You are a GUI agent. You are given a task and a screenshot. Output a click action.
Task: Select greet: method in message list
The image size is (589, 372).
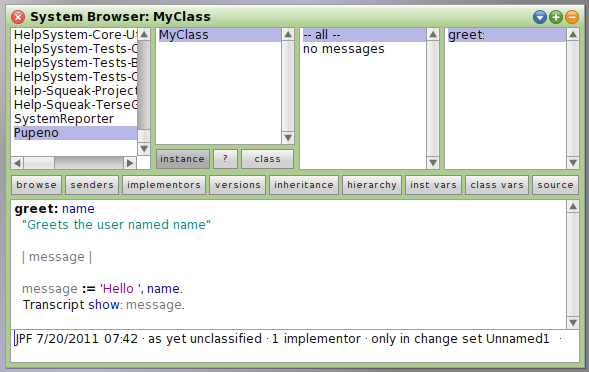(506, 35)
